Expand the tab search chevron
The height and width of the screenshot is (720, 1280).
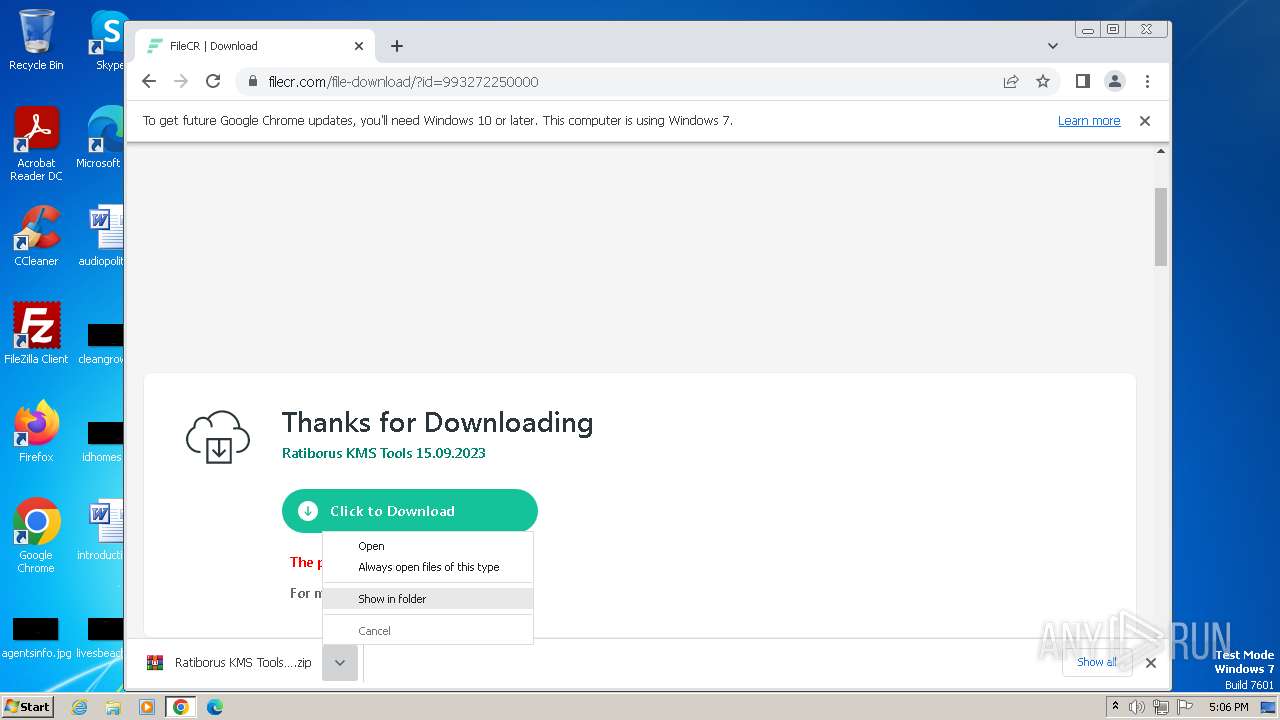pyautogui.click(x=1052, y=46)
